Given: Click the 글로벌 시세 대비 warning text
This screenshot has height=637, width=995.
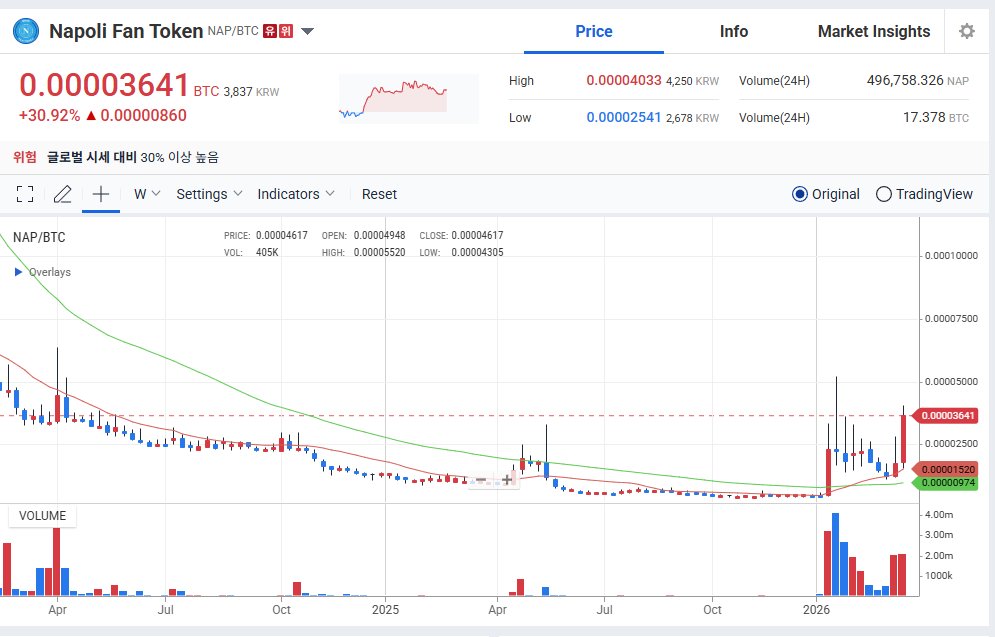Looking at the screenshot, I should click(x=91, y=157).
